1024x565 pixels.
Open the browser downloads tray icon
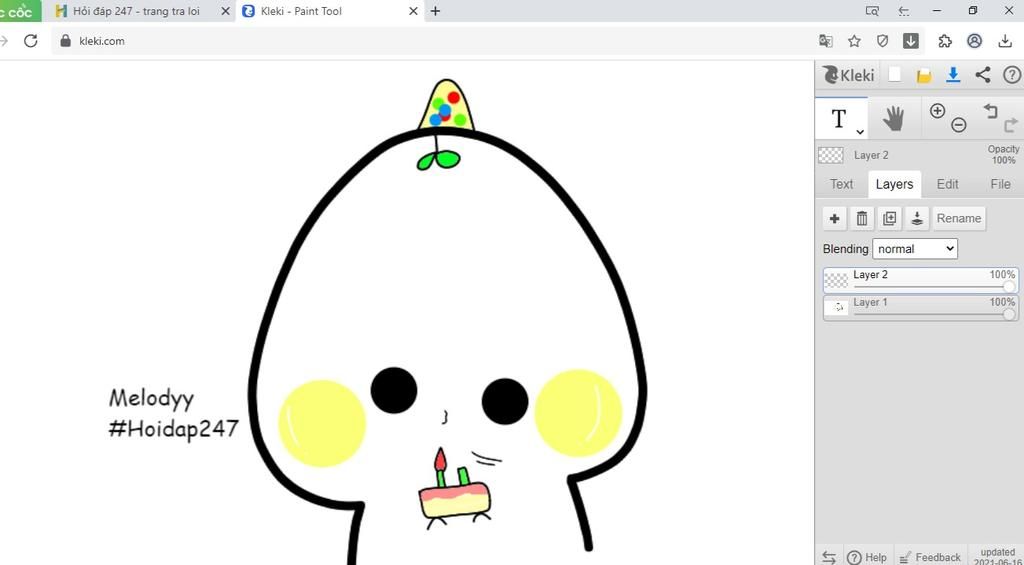tap(1005, 41)
